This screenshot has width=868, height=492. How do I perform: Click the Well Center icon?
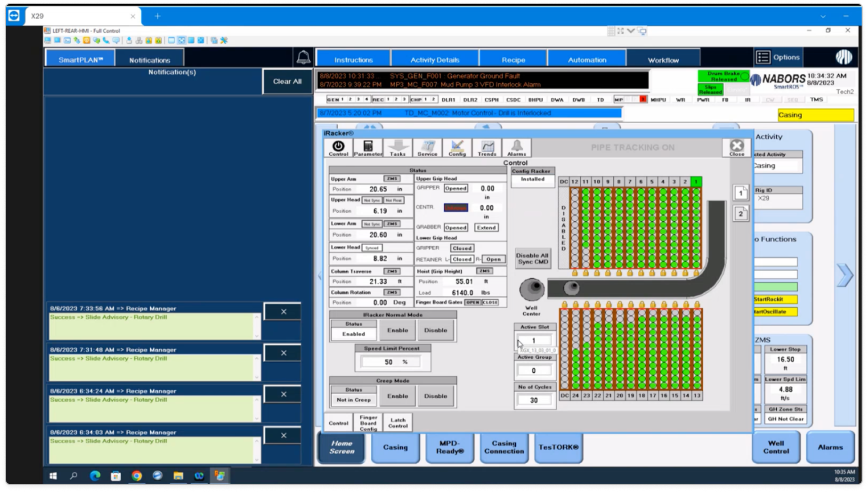point(531,289)
